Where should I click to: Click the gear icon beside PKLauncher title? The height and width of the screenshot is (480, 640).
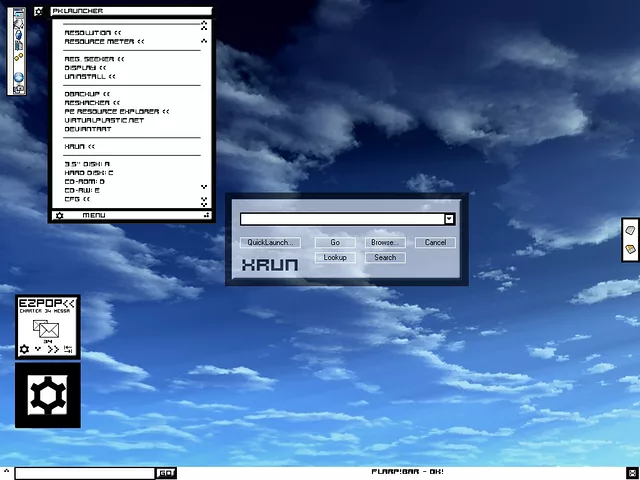(38, 11)
